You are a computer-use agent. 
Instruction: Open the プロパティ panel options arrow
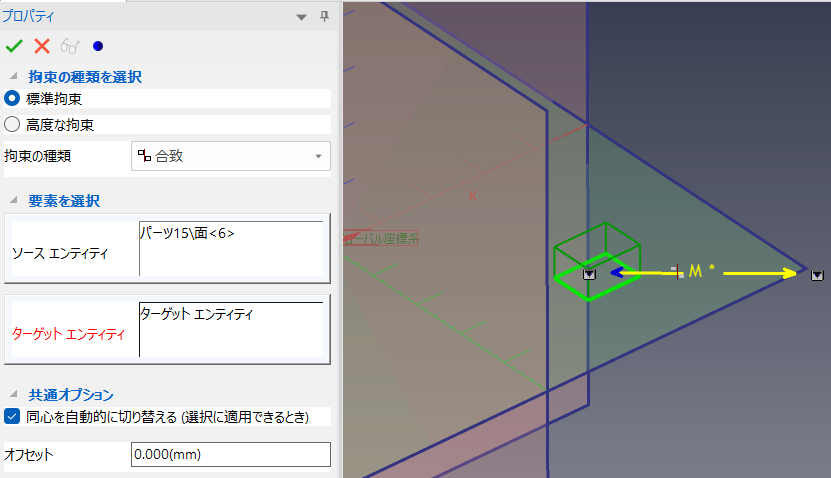(x=301, y=16)
